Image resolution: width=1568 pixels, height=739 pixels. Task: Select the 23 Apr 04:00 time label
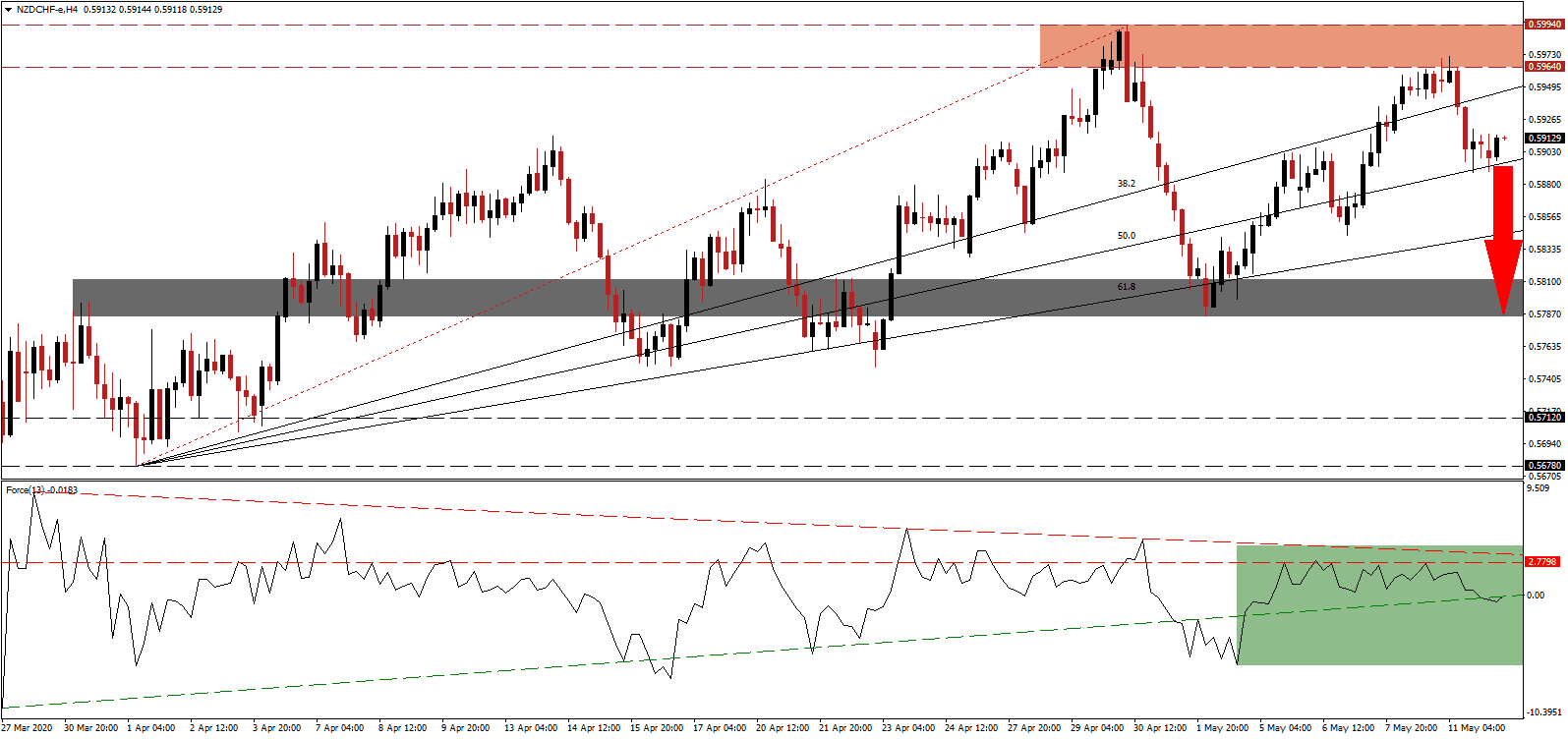909,728
